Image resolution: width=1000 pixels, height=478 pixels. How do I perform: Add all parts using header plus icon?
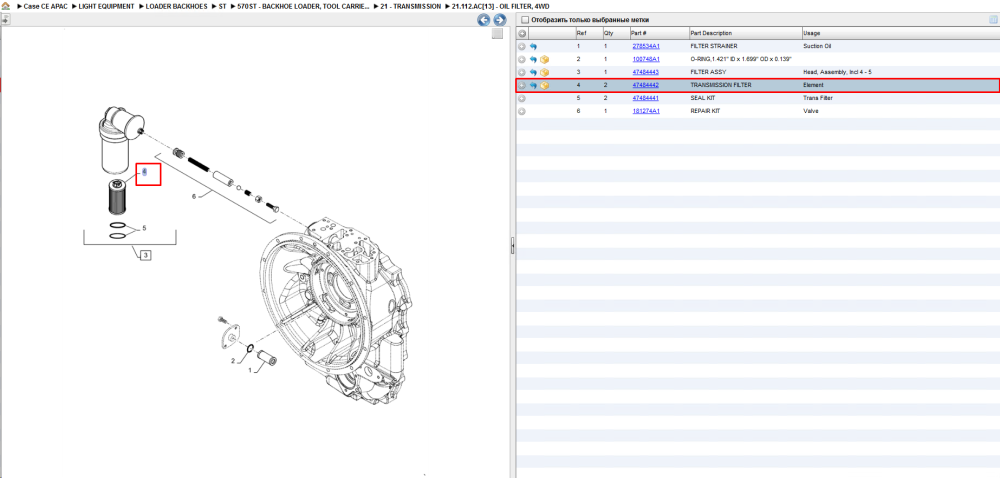[521, 33]
